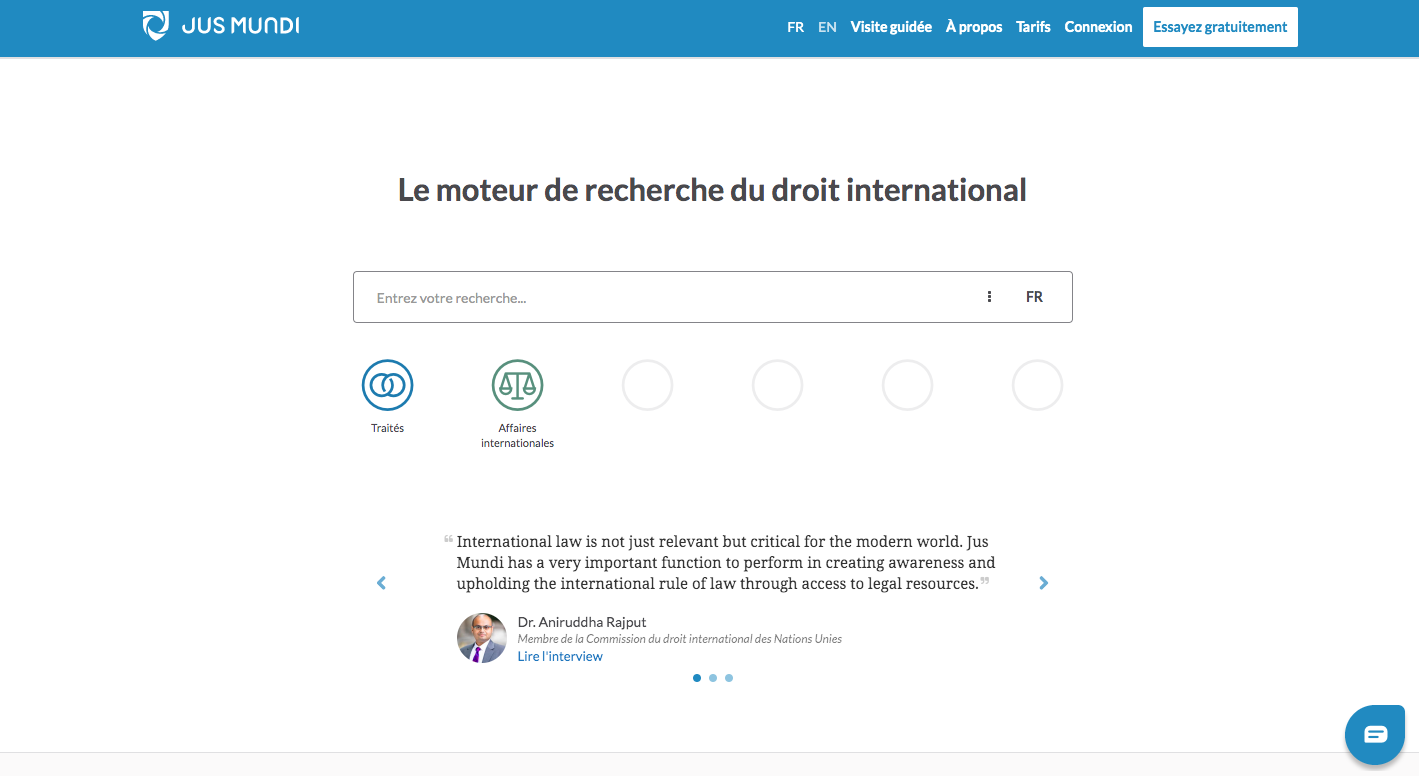Select the Traités circle icon
Image resolution: width=1419 pixels, height=776 pixels.
[387, 385]
